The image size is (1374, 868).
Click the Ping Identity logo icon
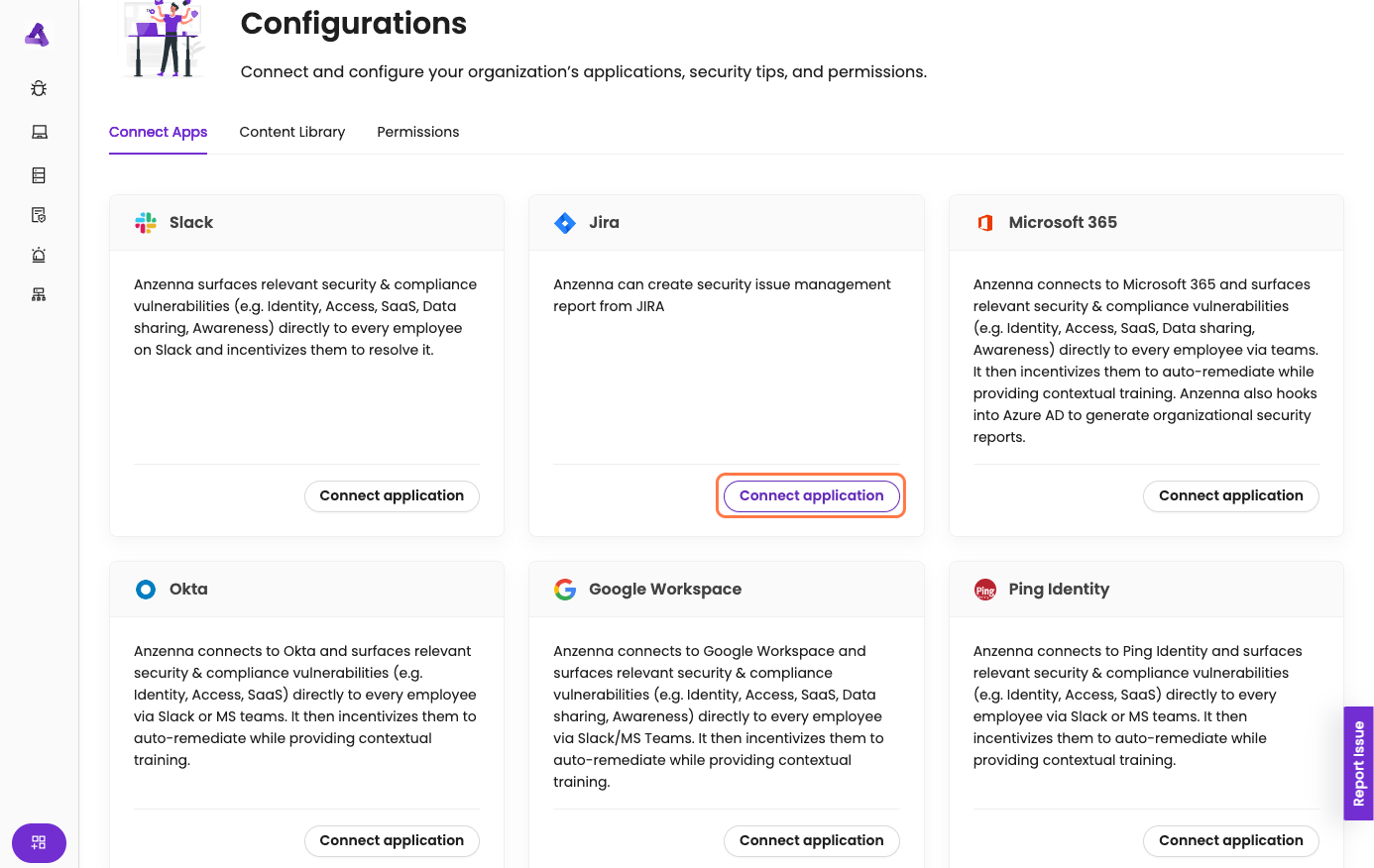[984, 590]
